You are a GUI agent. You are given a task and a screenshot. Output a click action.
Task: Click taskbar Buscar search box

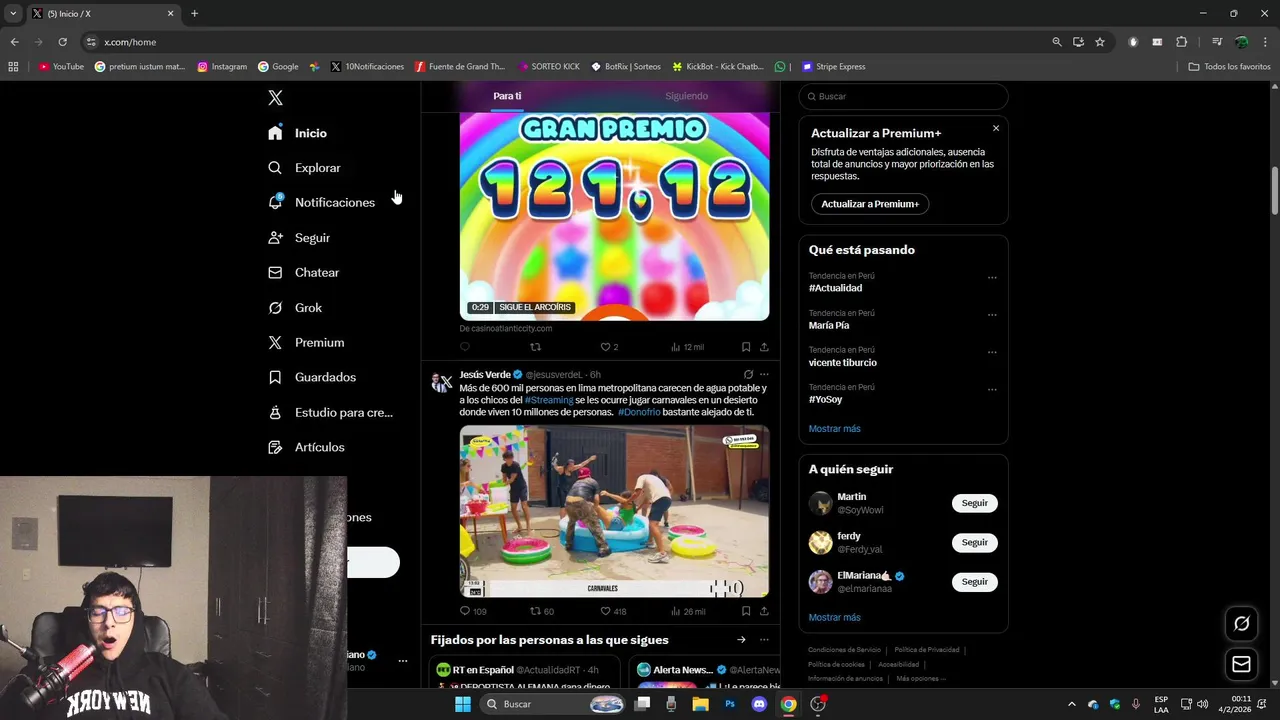[x=553, y=704]
